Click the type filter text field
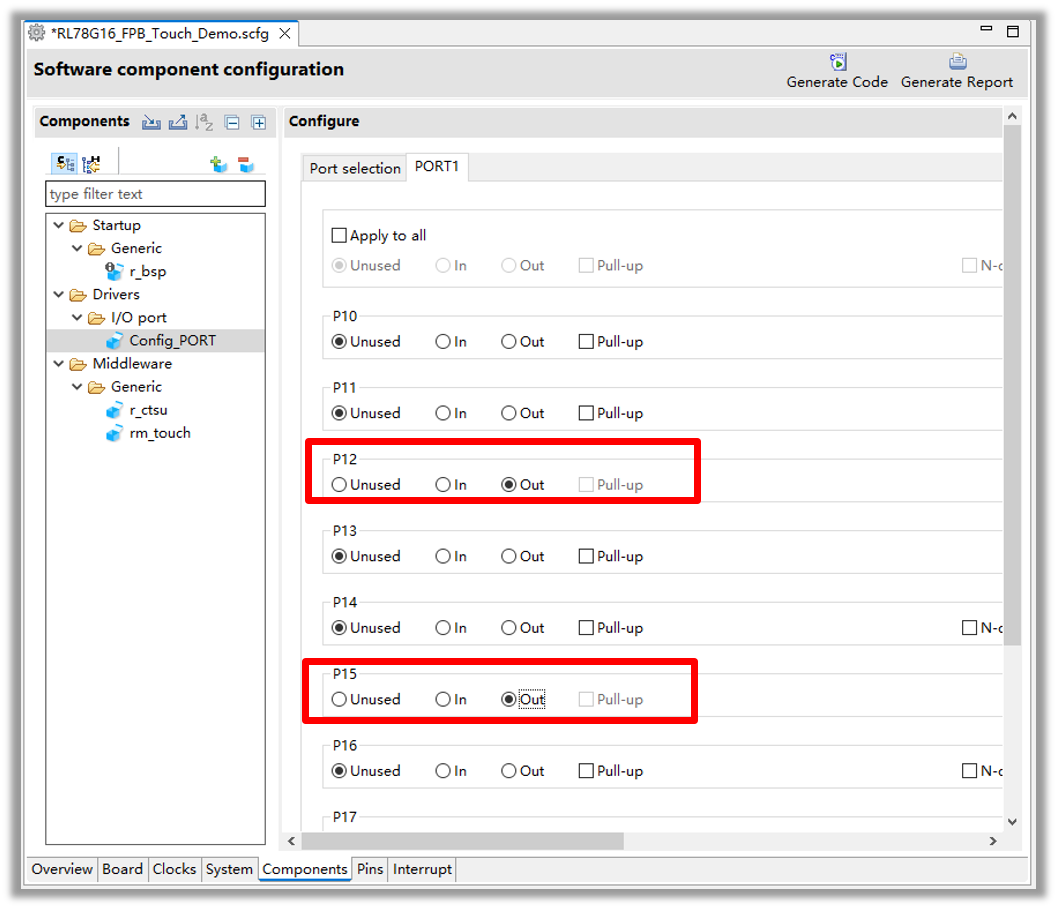 click(155, 194)
